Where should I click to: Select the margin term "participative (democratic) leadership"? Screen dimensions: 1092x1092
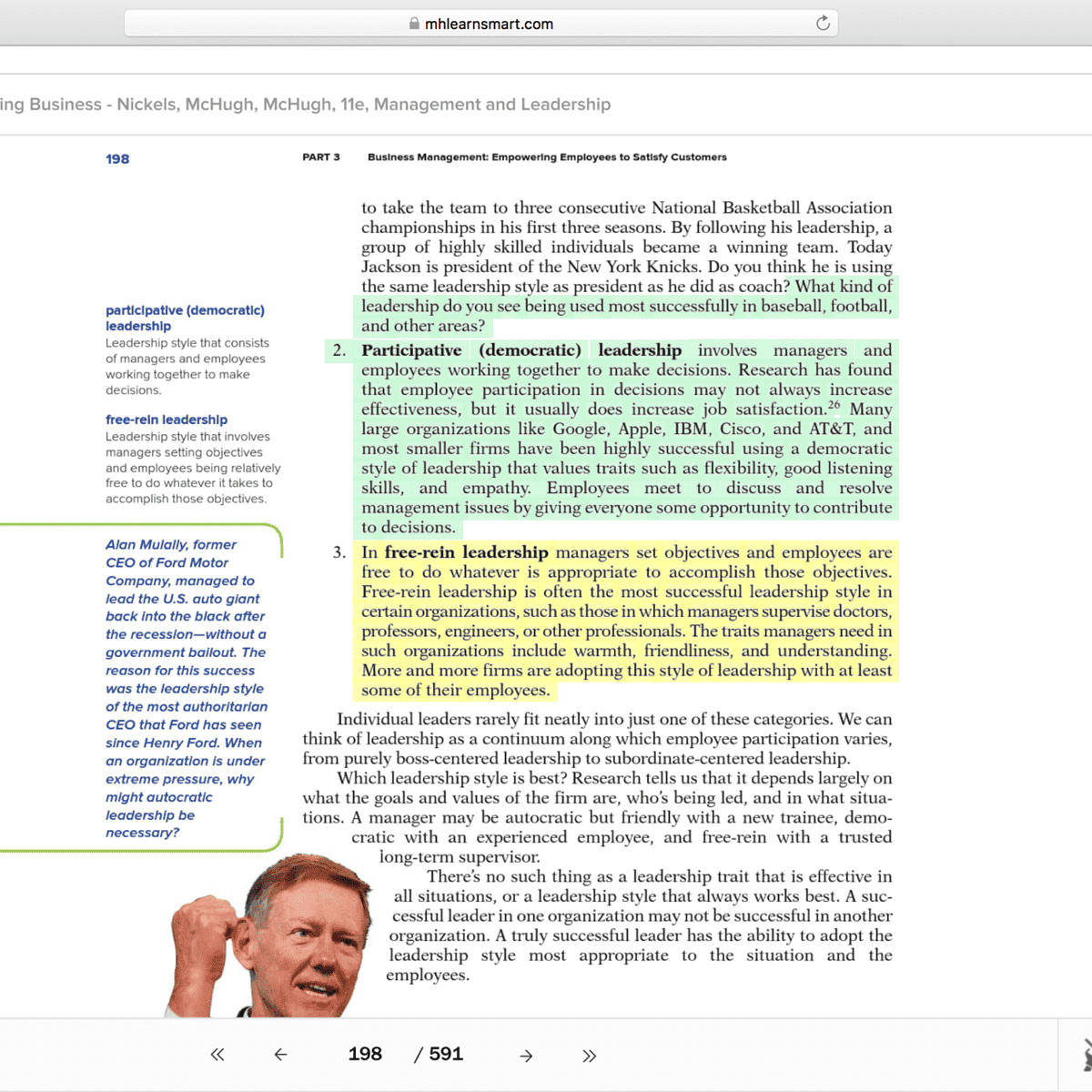[x=185, y=318]
